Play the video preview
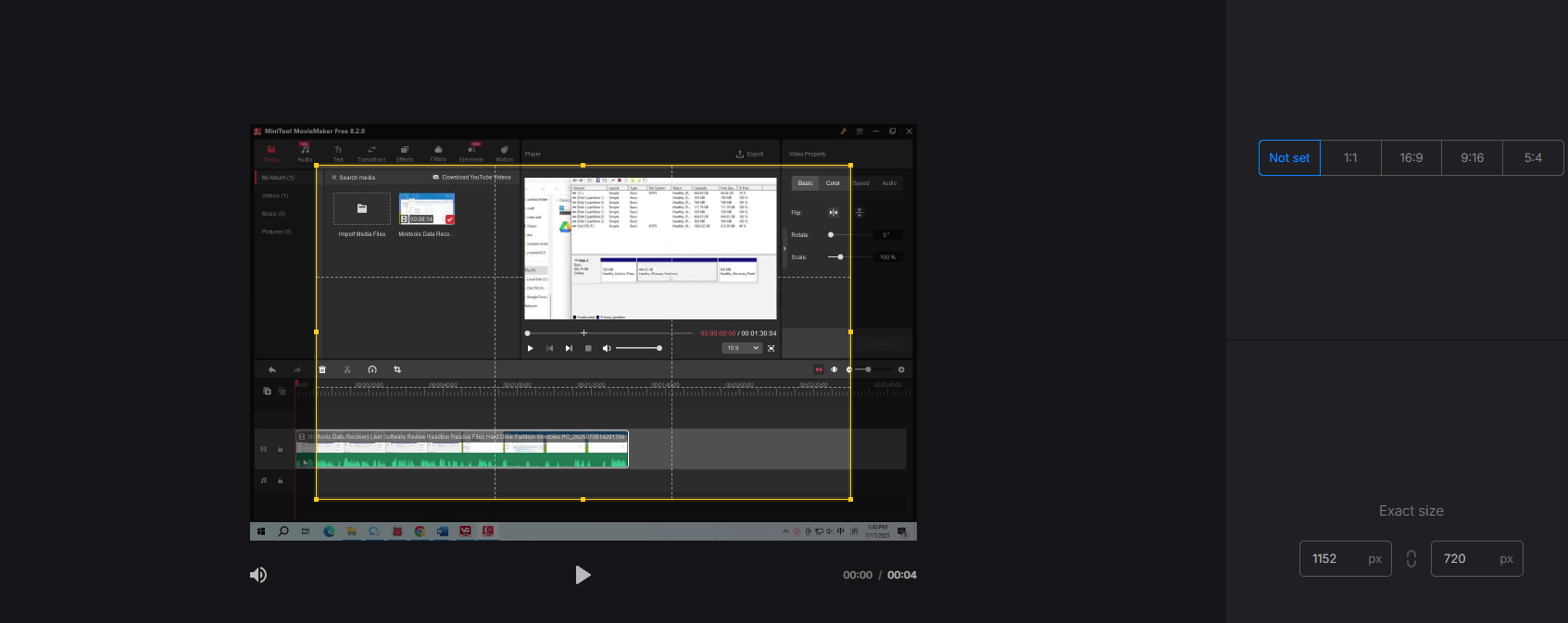This screenshot has width=1568, height=623. click(x=583, y=575)
